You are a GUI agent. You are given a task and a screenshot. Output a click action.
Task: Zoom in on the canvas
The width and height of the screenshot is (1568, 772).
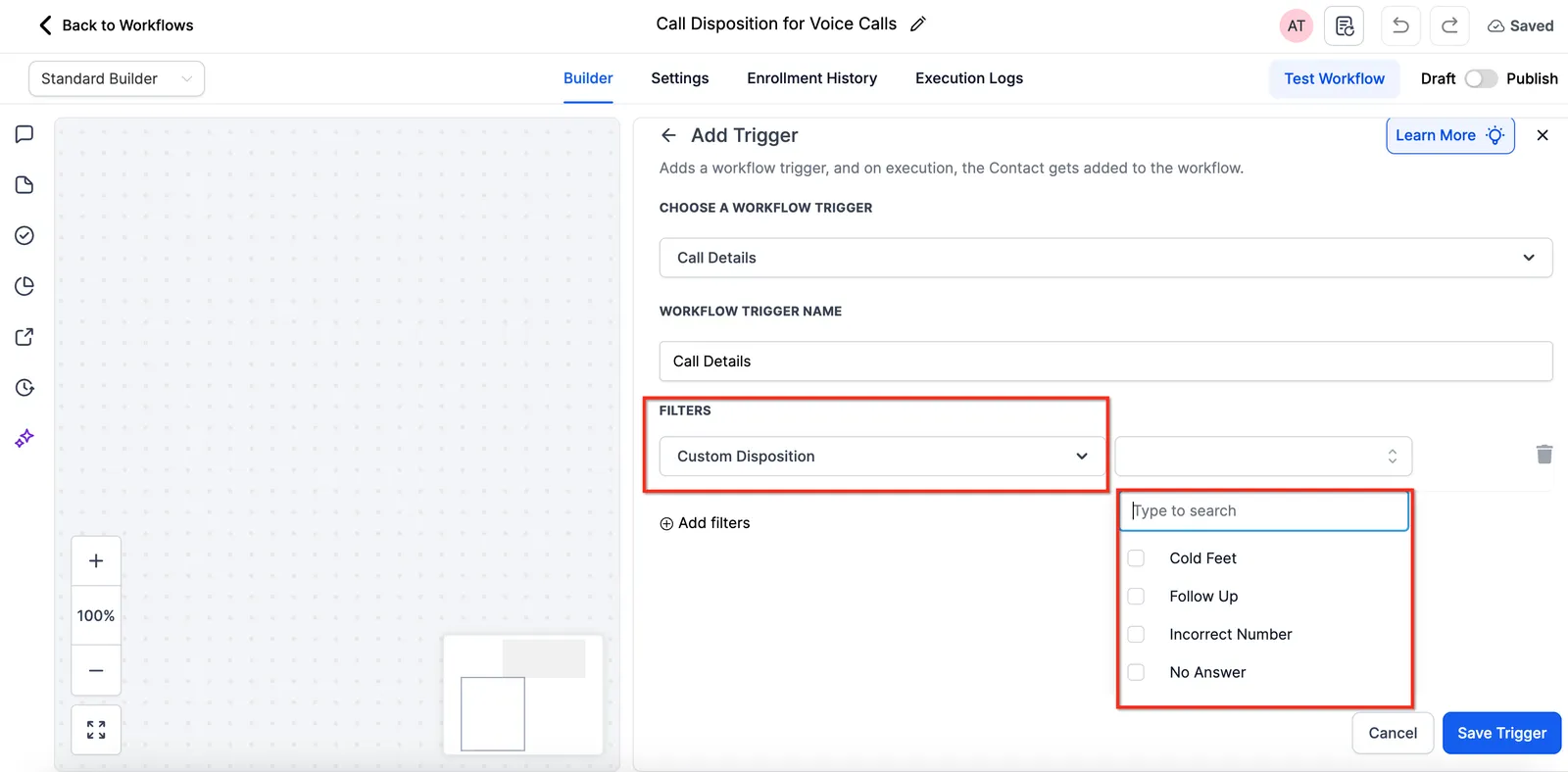tap(96, 561)
